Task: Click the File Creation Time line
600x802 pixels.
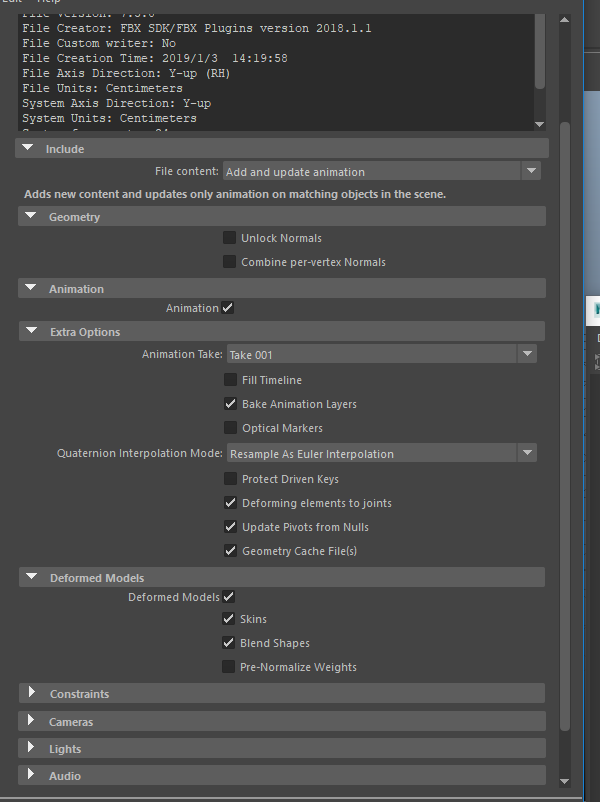Action: [154, 58]
